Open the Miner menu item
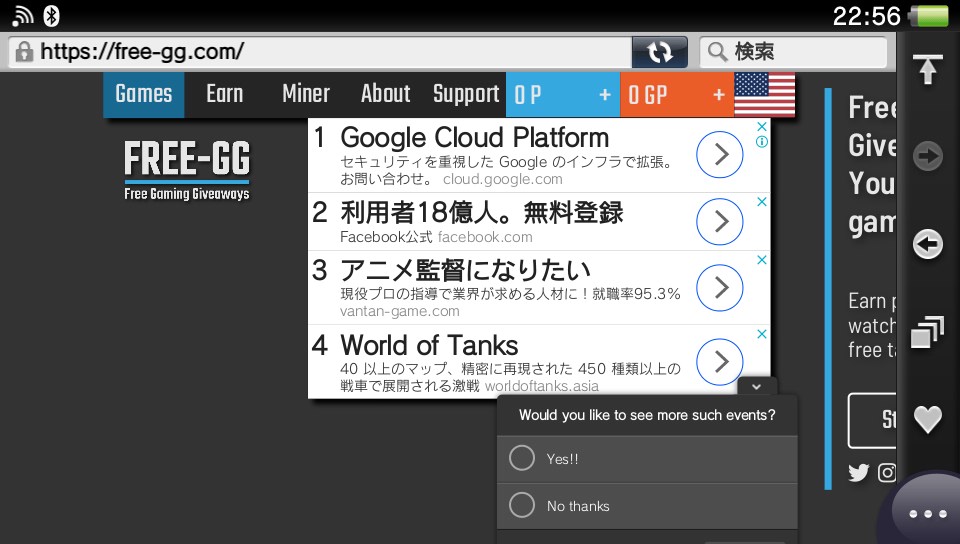The image size is (960, 544). pos(305,94)
